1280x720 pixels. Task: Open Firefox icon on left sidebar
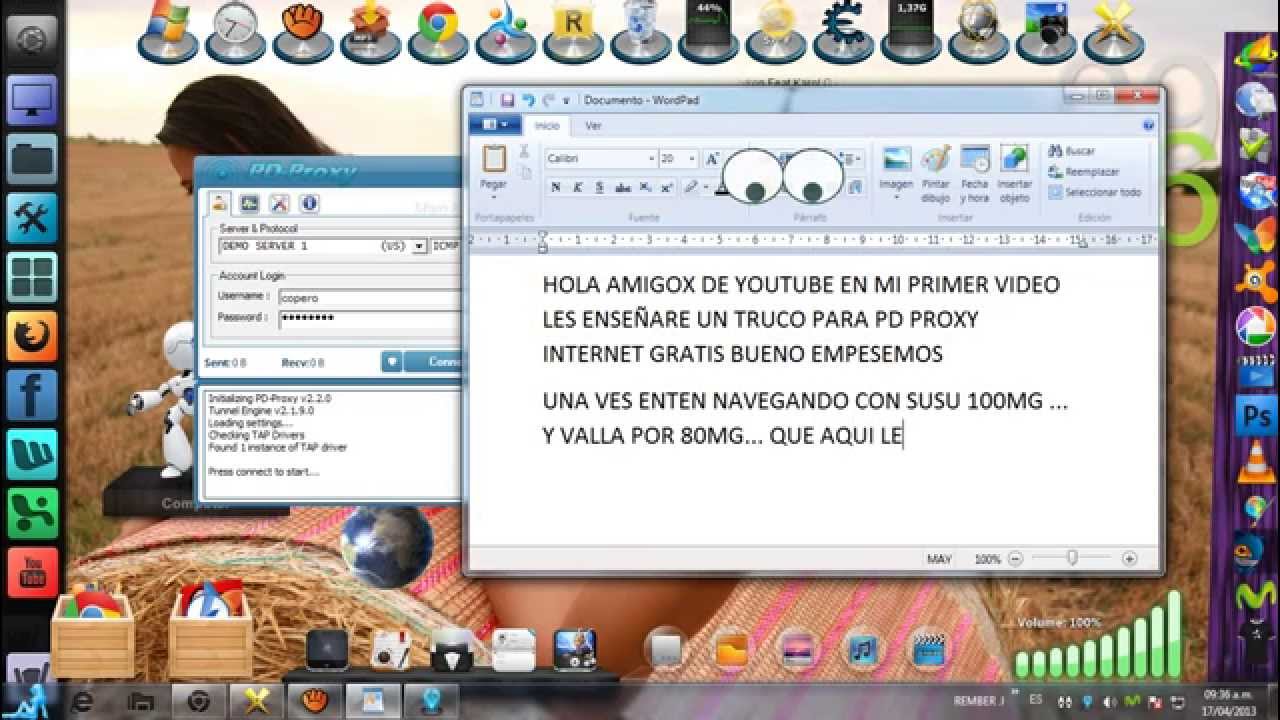coord(32,336)
